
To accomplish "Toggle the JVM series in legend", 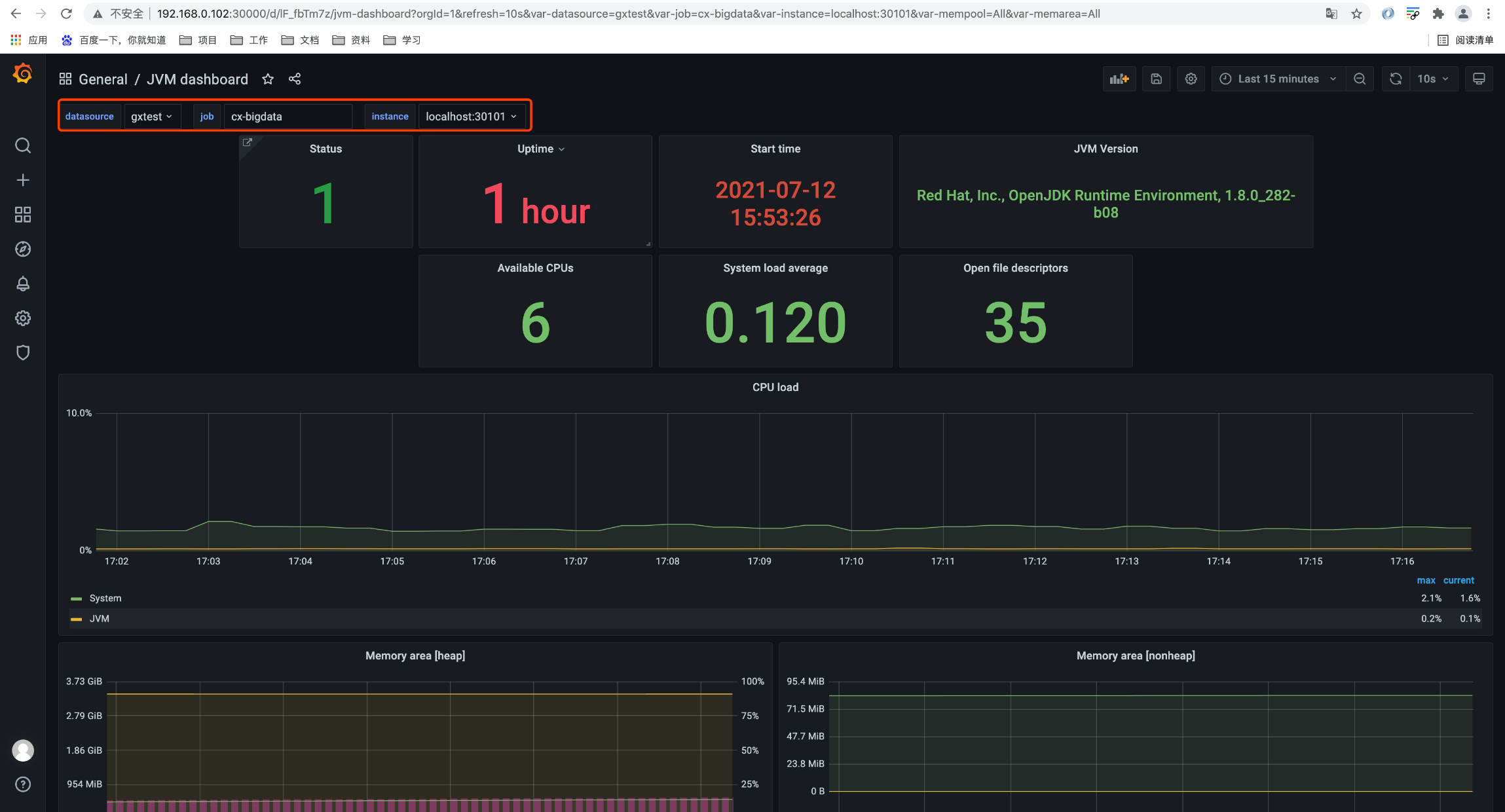I will point(99,619).
